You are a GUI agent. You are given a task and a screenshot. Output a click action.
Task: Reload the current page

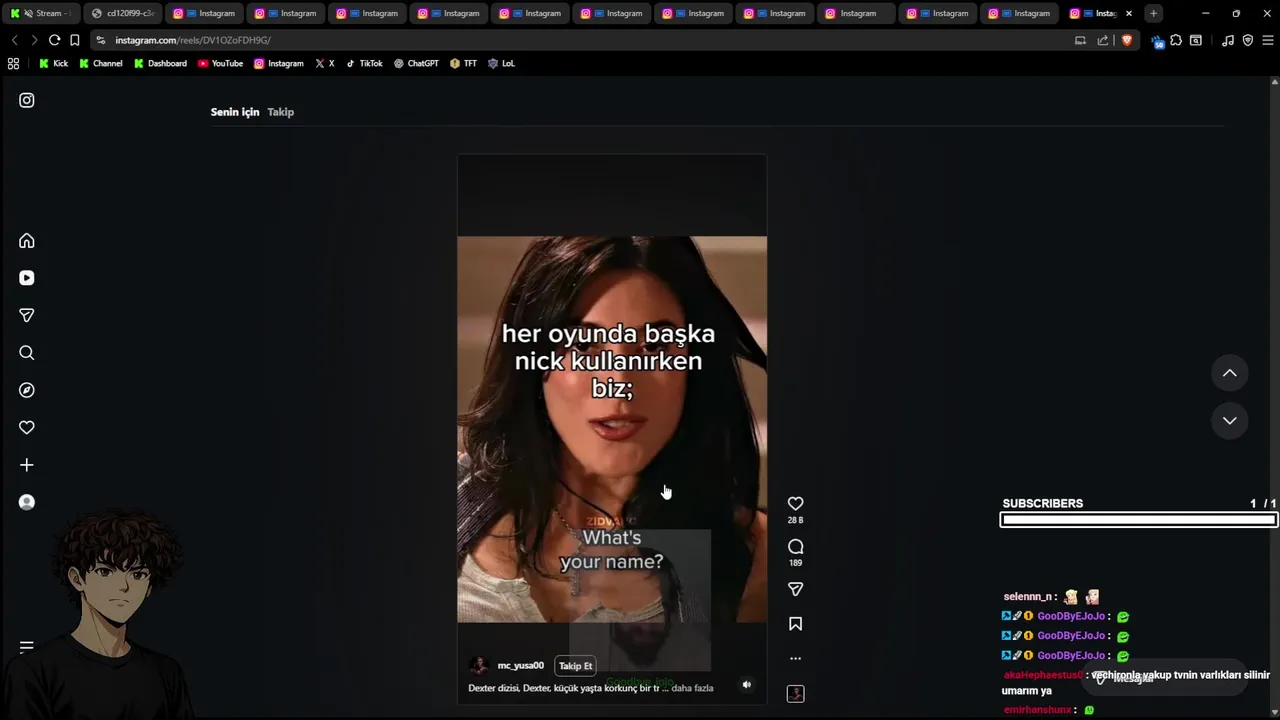coord(54,40)
